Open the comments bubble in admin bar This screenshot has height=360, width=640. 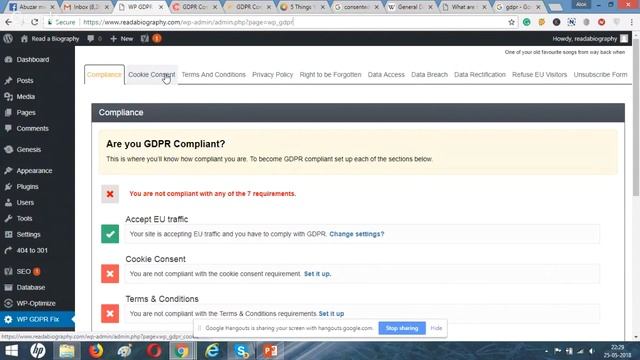tap(94, 39)
